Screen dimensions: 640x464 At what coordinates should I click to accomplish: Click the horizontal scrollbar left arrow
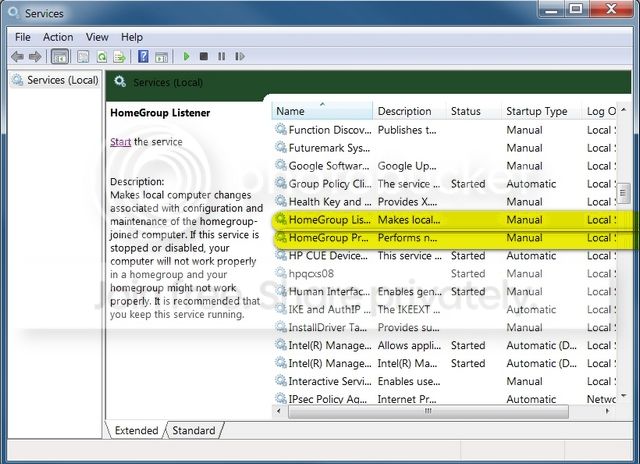[279, 411]
